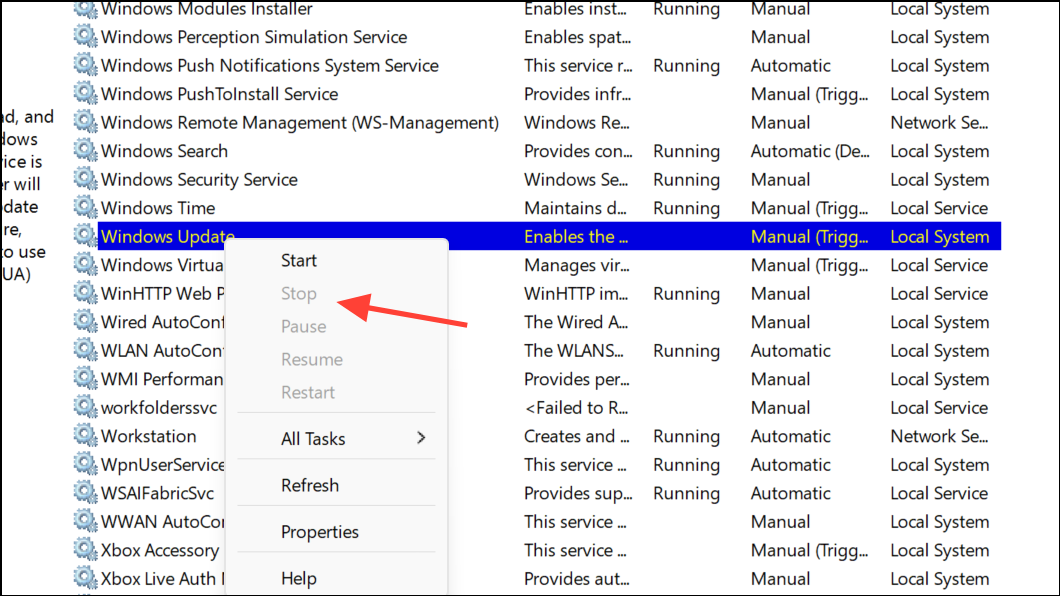This screenshot has height=596, width=1060.
Task: Select the gear icon of Windows Push Notifications System Service
Action: [85, 65]
